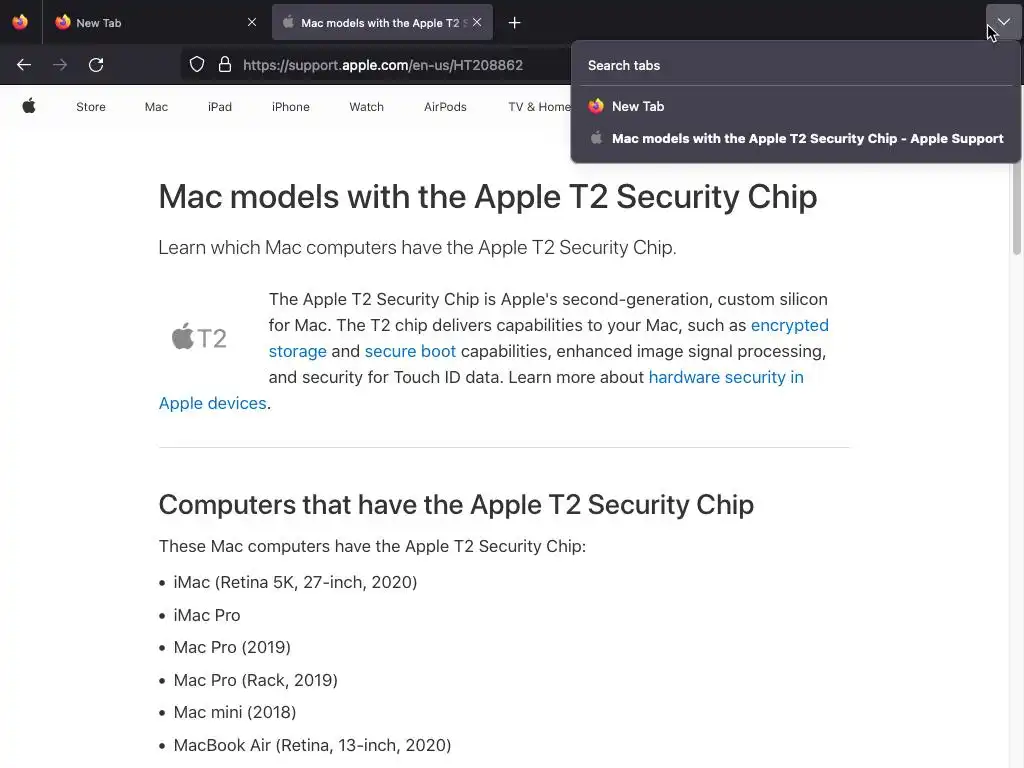This screenshot has height=768, width=1024.
Task: Open the AirPods navigation item
Action: click(x=445, y=107)
